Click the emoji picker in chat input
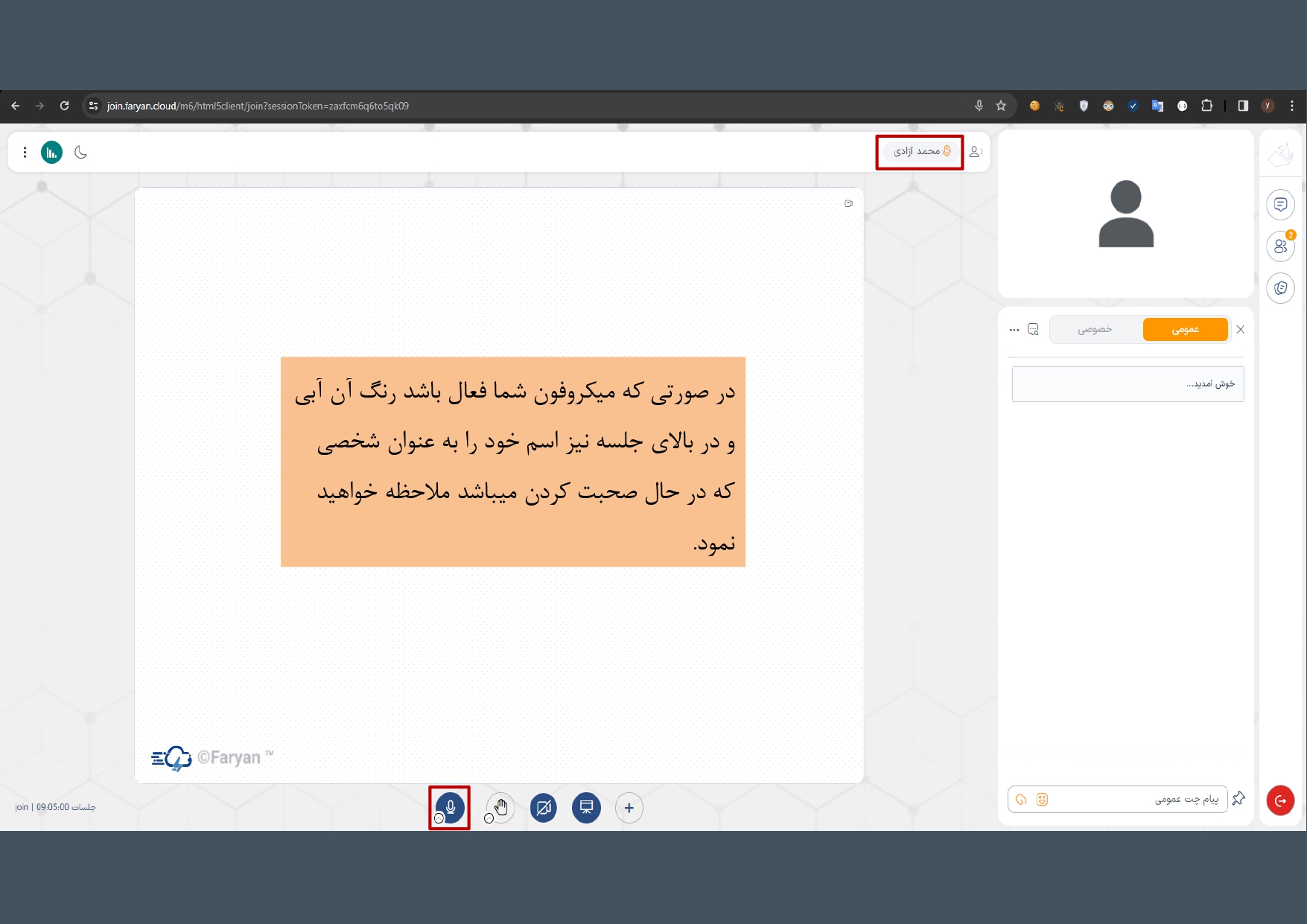The height and width of the screenshot is (924, 1307). [1042, 799]
